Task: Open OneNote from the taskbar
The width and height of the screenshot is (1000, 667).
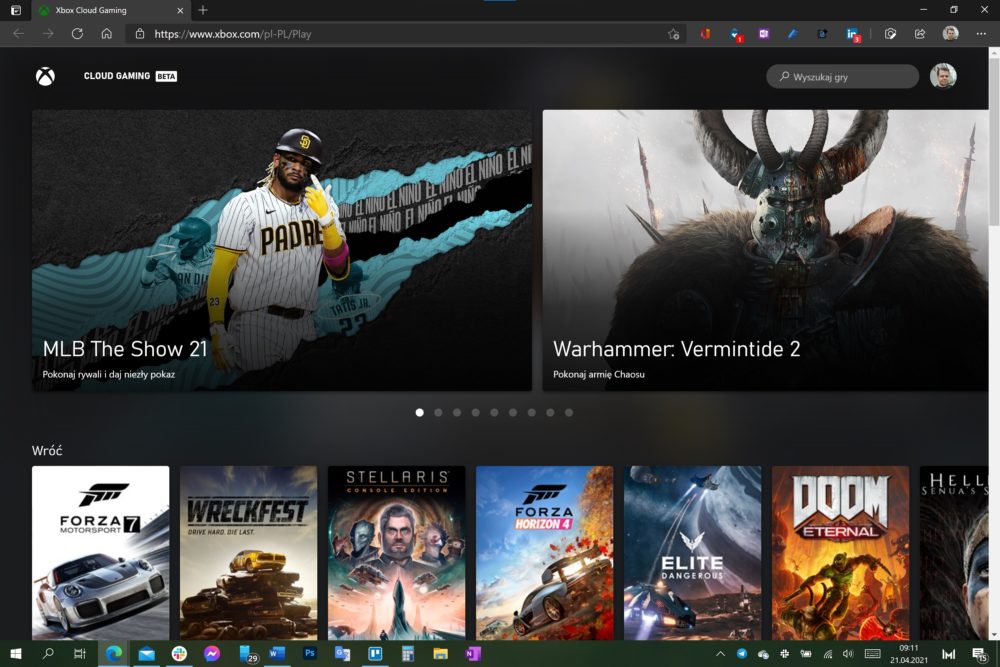Action: click(x=473, y=654)
